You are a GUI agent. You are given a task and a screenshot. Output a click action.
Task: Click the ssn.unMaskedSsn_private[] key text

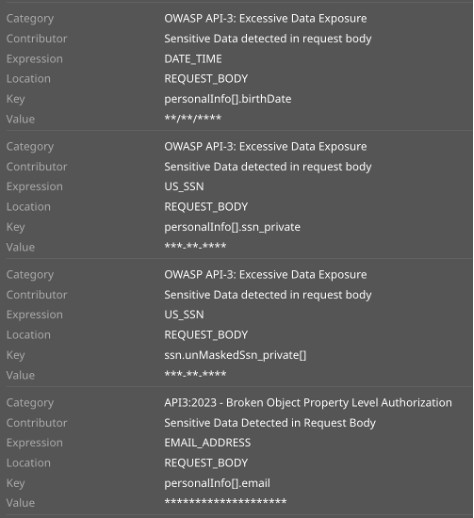pyautogui.click(x=235, y=355)
